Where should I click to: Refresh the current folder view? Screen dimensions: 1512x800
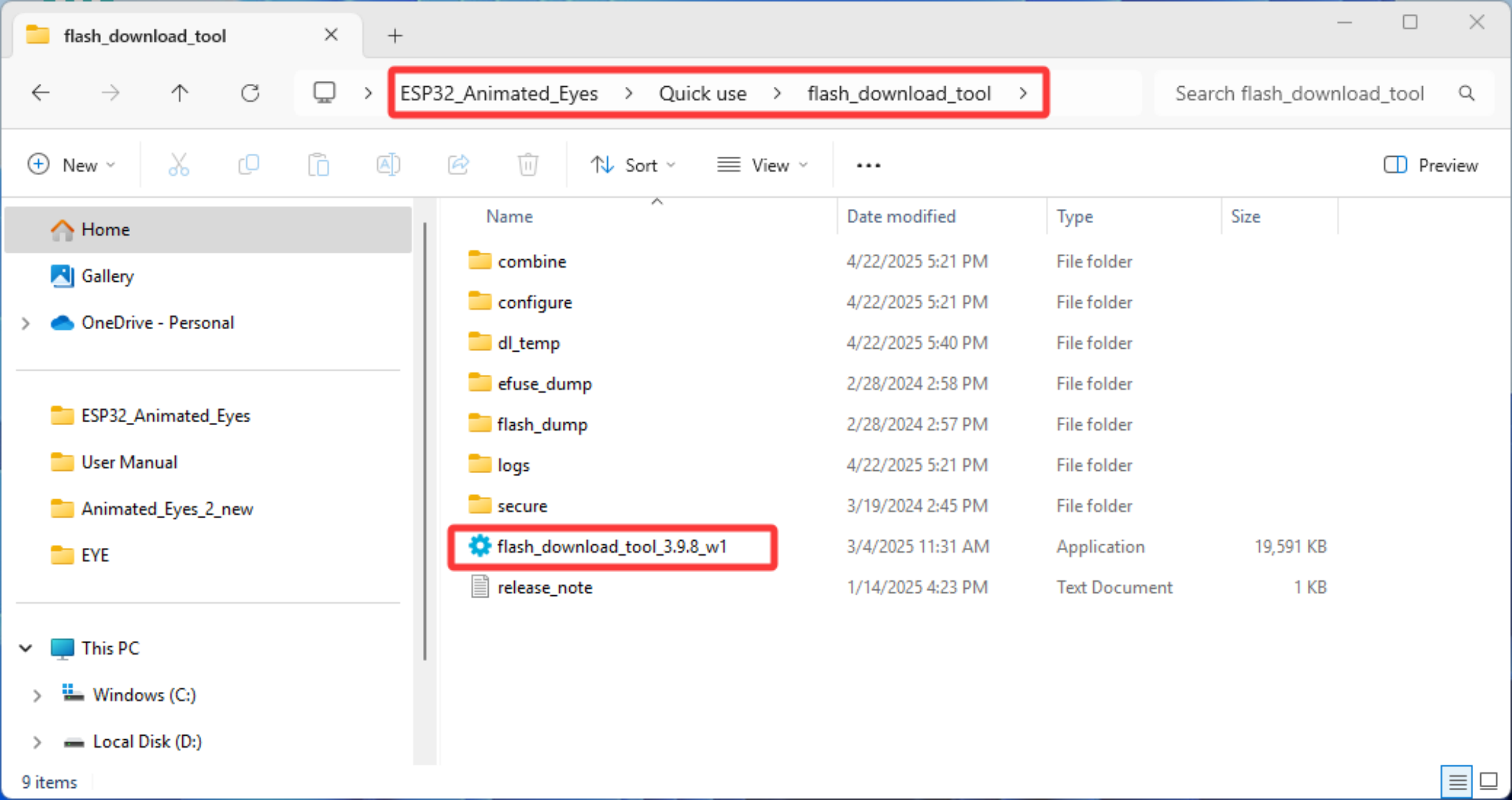click(250, 93)
